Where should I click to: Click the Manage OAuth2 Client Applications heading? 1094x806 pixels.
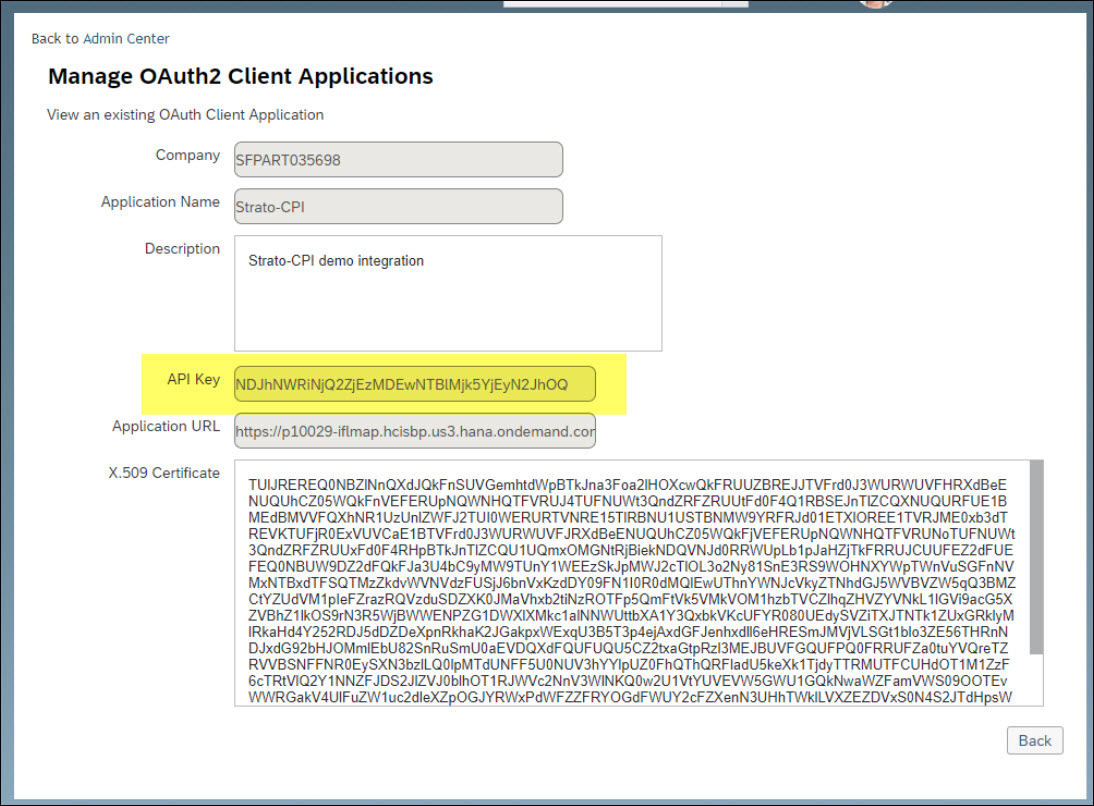(240, 76)
